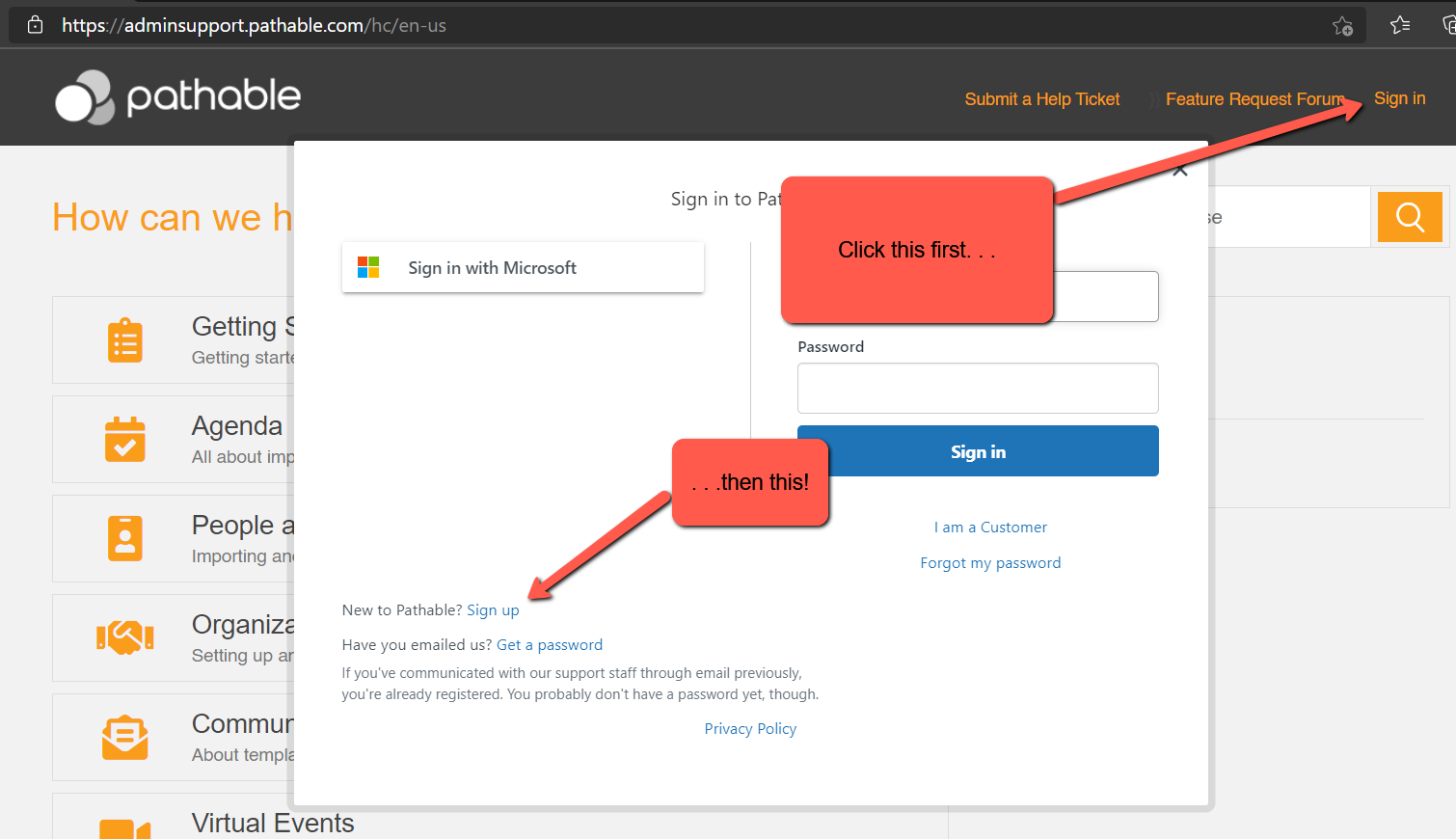Click the Get a password link

(550, 645)
